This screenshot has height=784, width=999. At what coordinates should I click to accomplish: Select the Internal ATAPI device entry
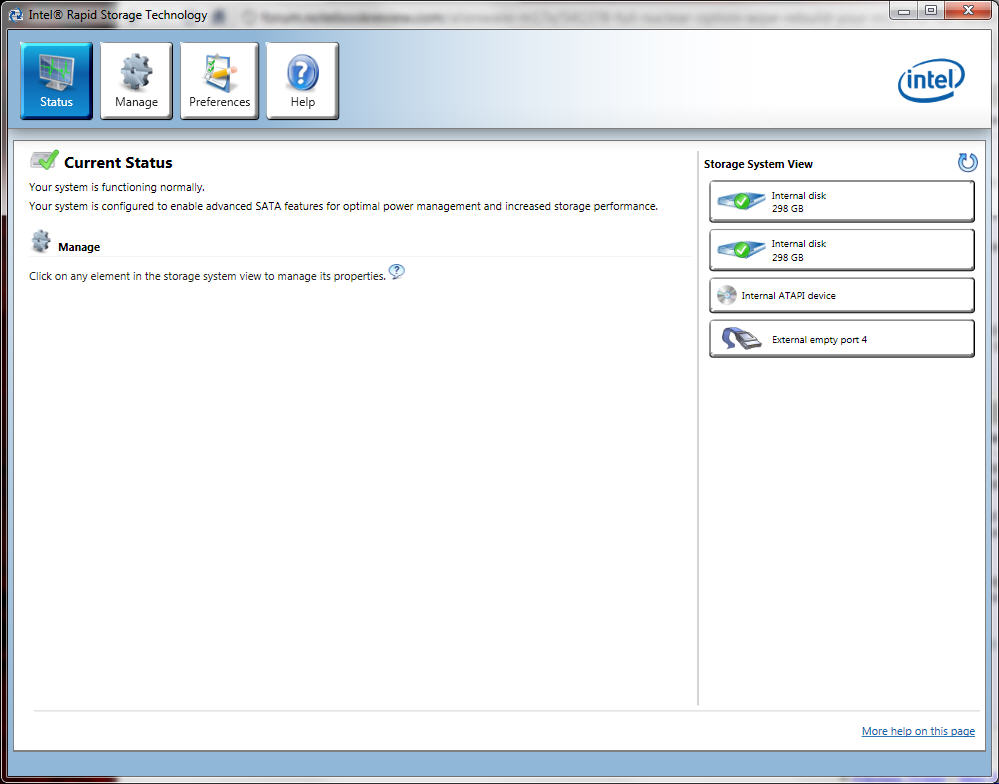coord(842,296)
